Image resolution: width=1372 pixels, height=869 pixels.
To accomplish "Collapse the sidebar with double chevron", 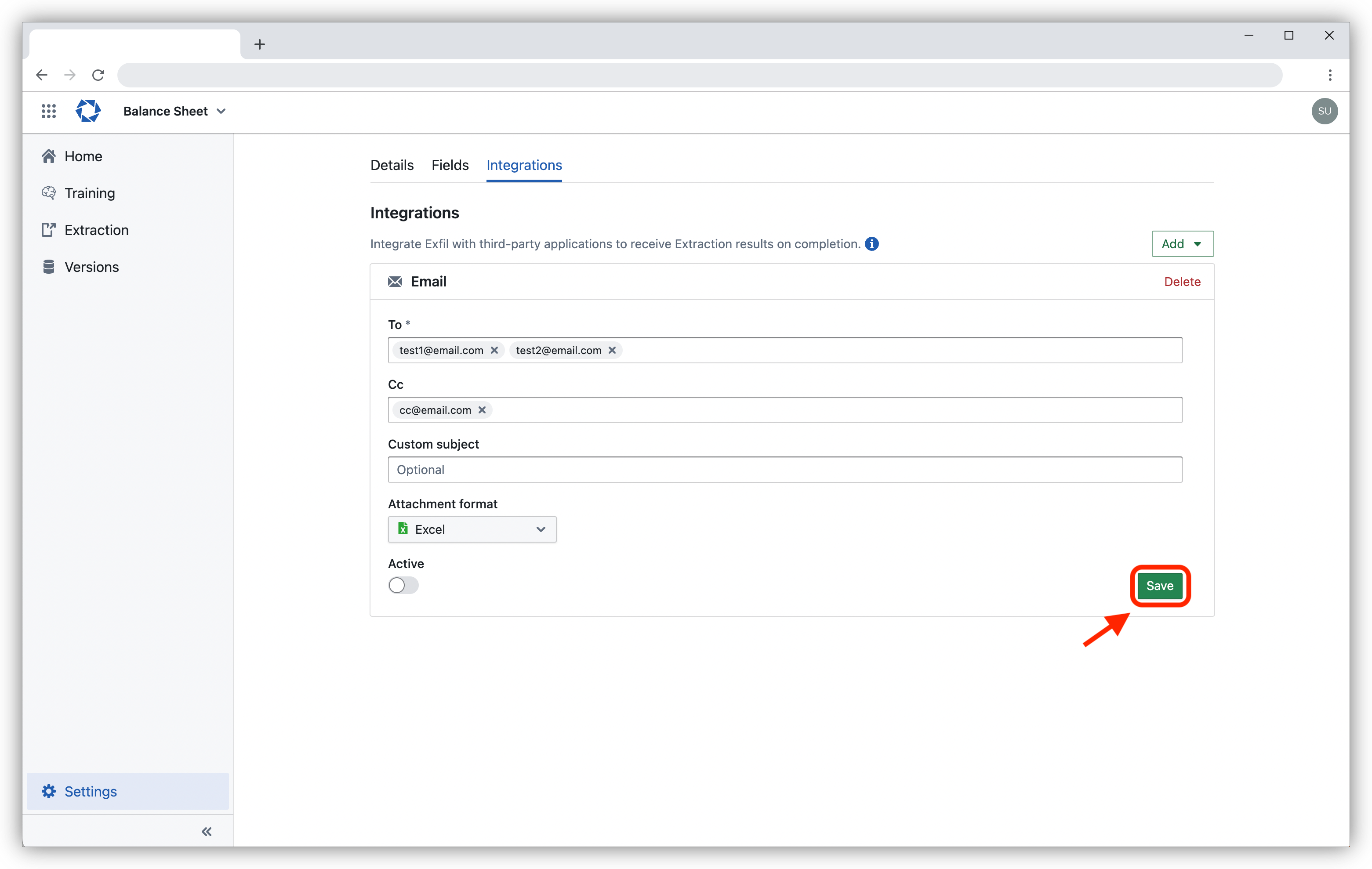I will coord(207,831).
